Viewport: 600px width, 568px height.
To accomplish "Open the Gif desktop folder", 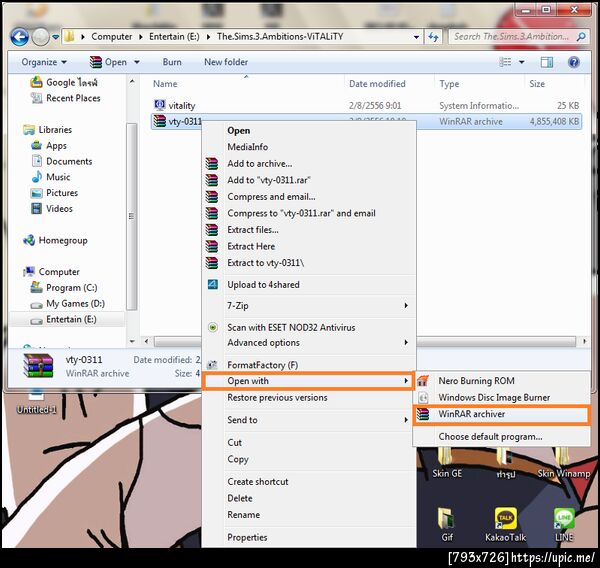I will (x=447, y=525).
